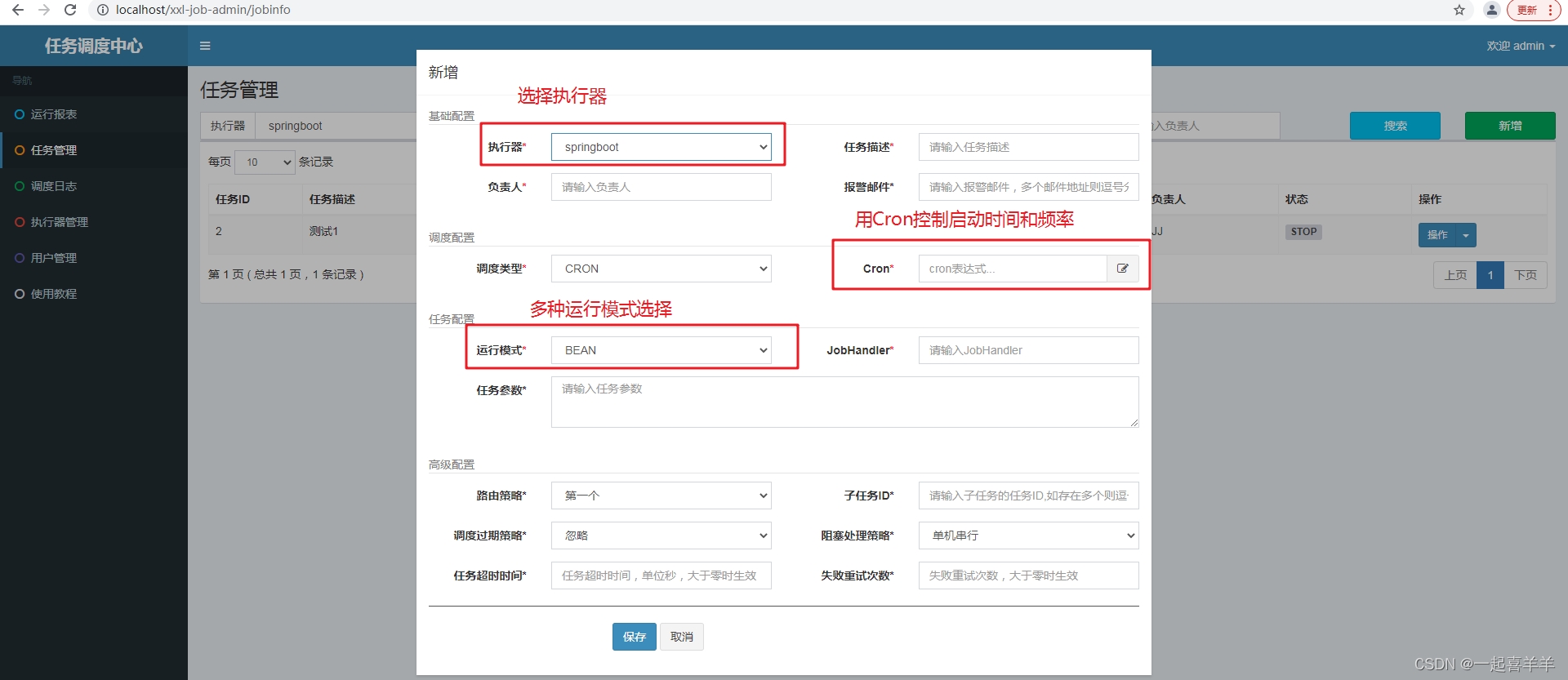Open the 用户管理 menu item
Image resolution: width=1568 pixels, height=680 pixels.
[94, 258]
